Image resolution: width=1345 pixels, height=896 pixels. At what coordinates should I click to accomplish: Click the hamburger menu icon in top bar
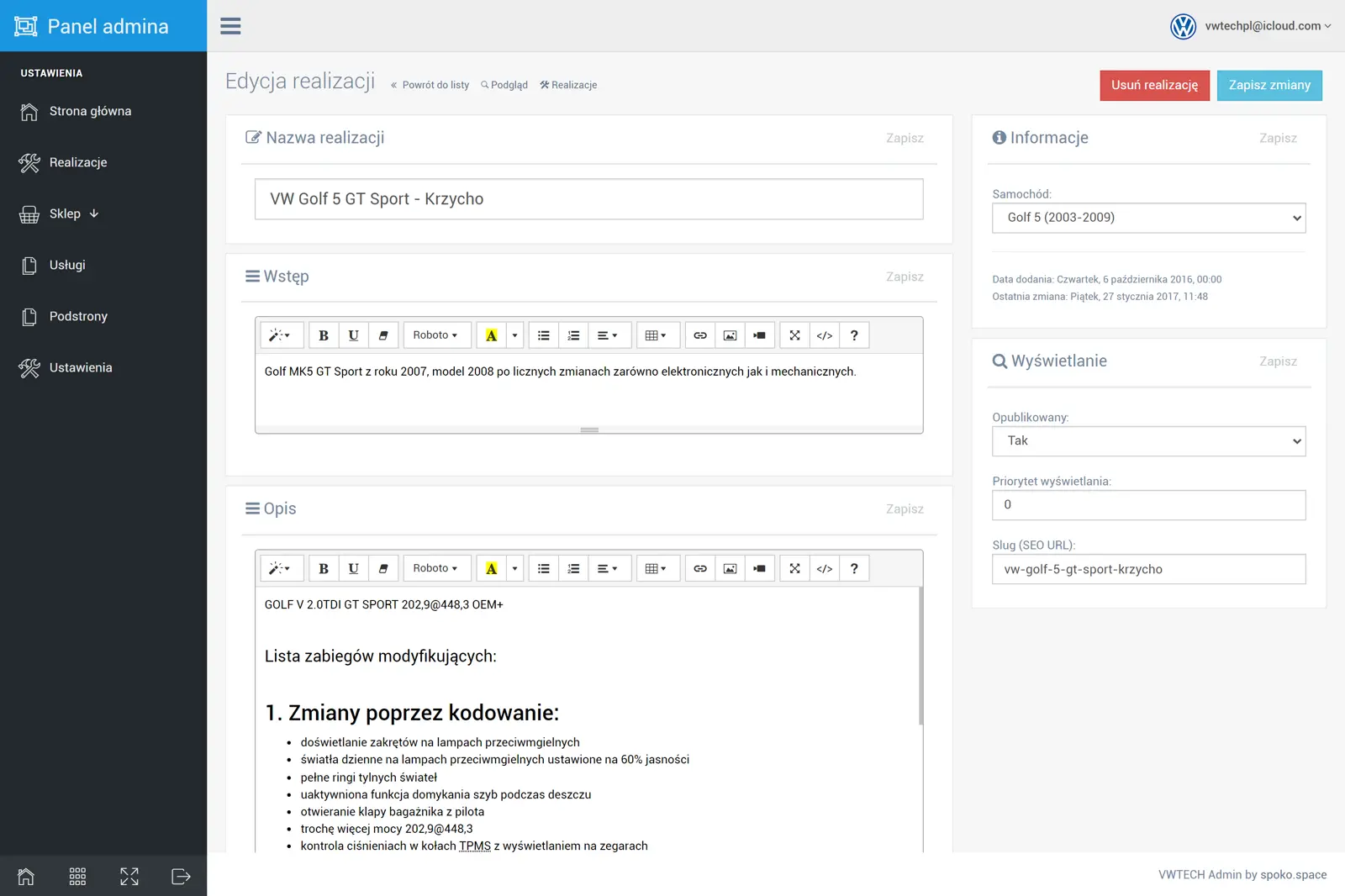pos(230,26)
